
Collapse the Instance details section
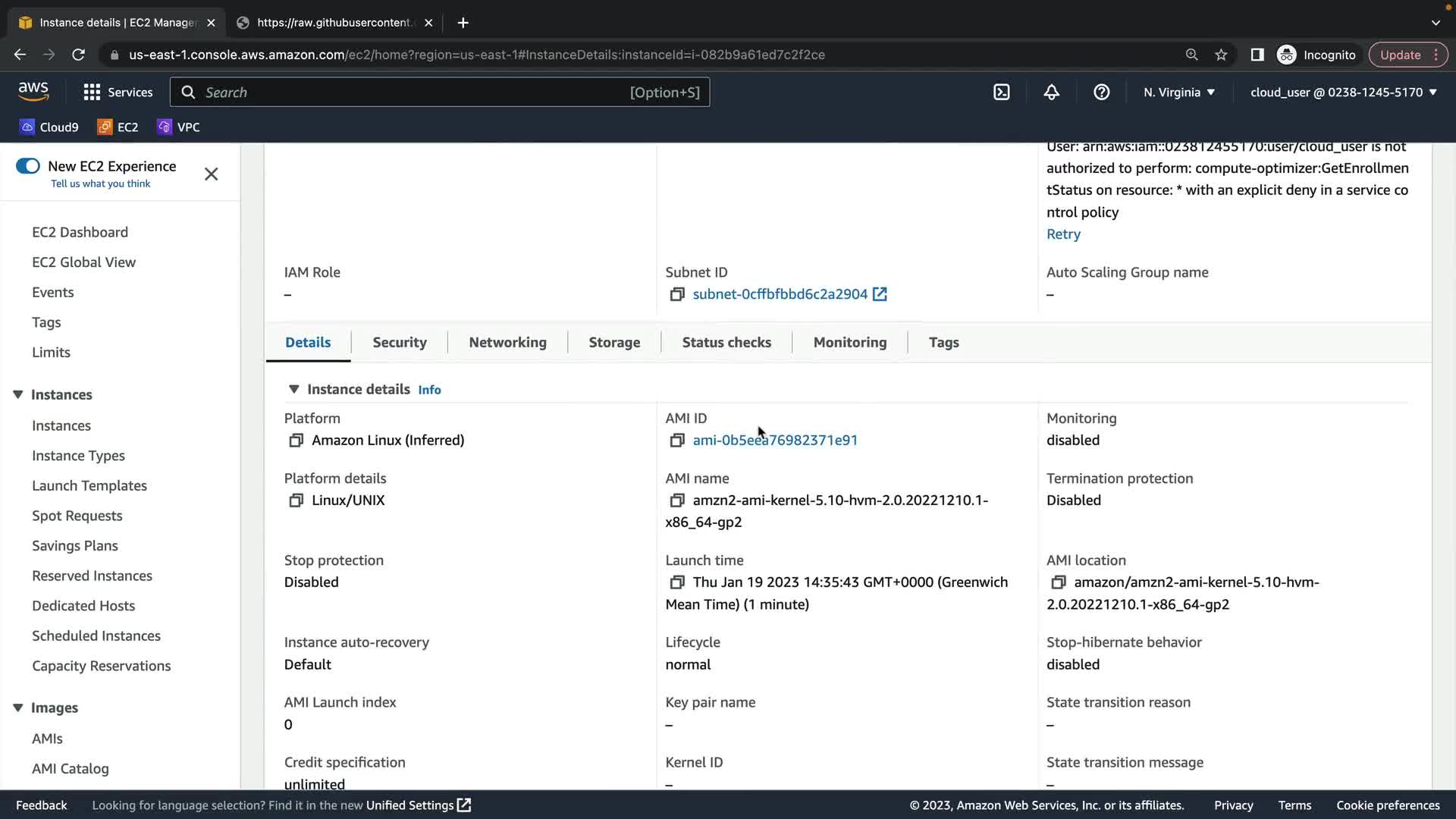(x=293, y=389)
